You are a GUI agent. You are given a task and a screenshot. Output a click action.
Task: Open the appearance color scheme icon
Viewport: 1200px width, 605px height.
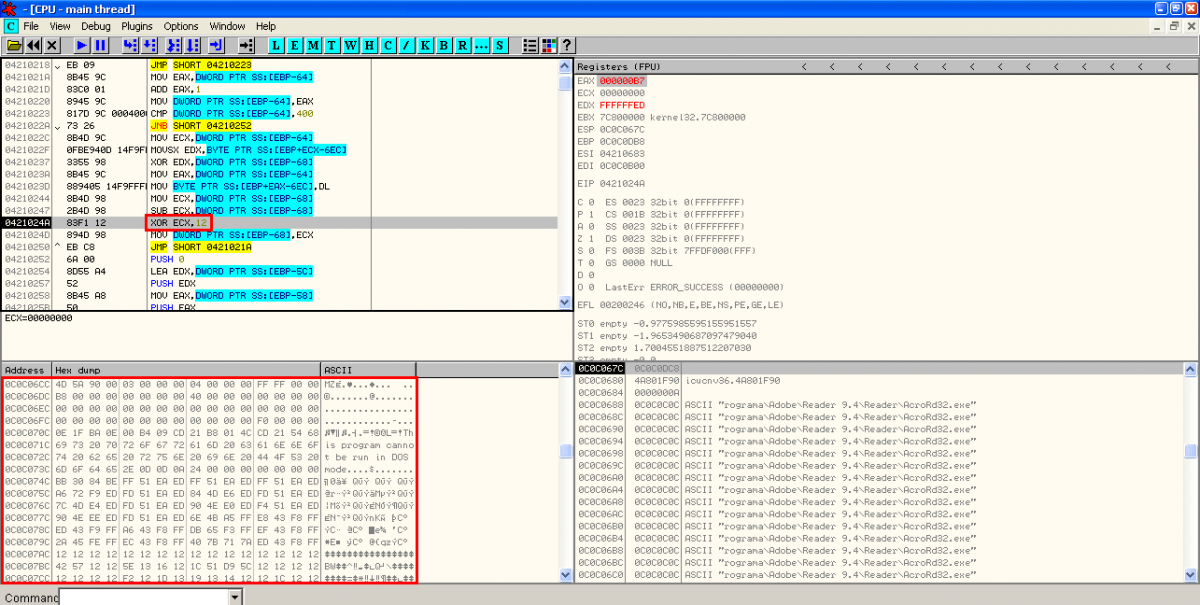[548, 46]
